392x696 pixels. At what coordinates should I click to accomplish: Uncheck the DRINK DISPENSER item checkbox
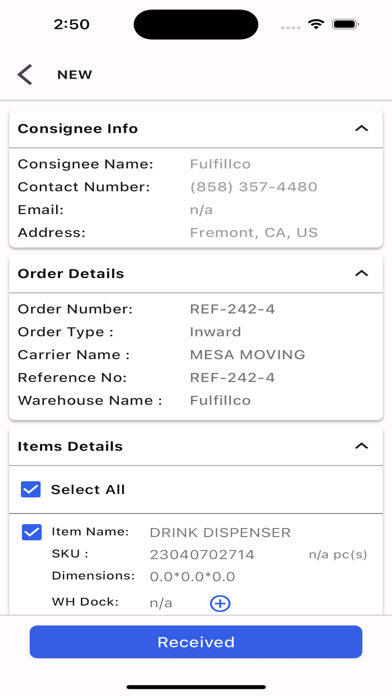[32, 532]
